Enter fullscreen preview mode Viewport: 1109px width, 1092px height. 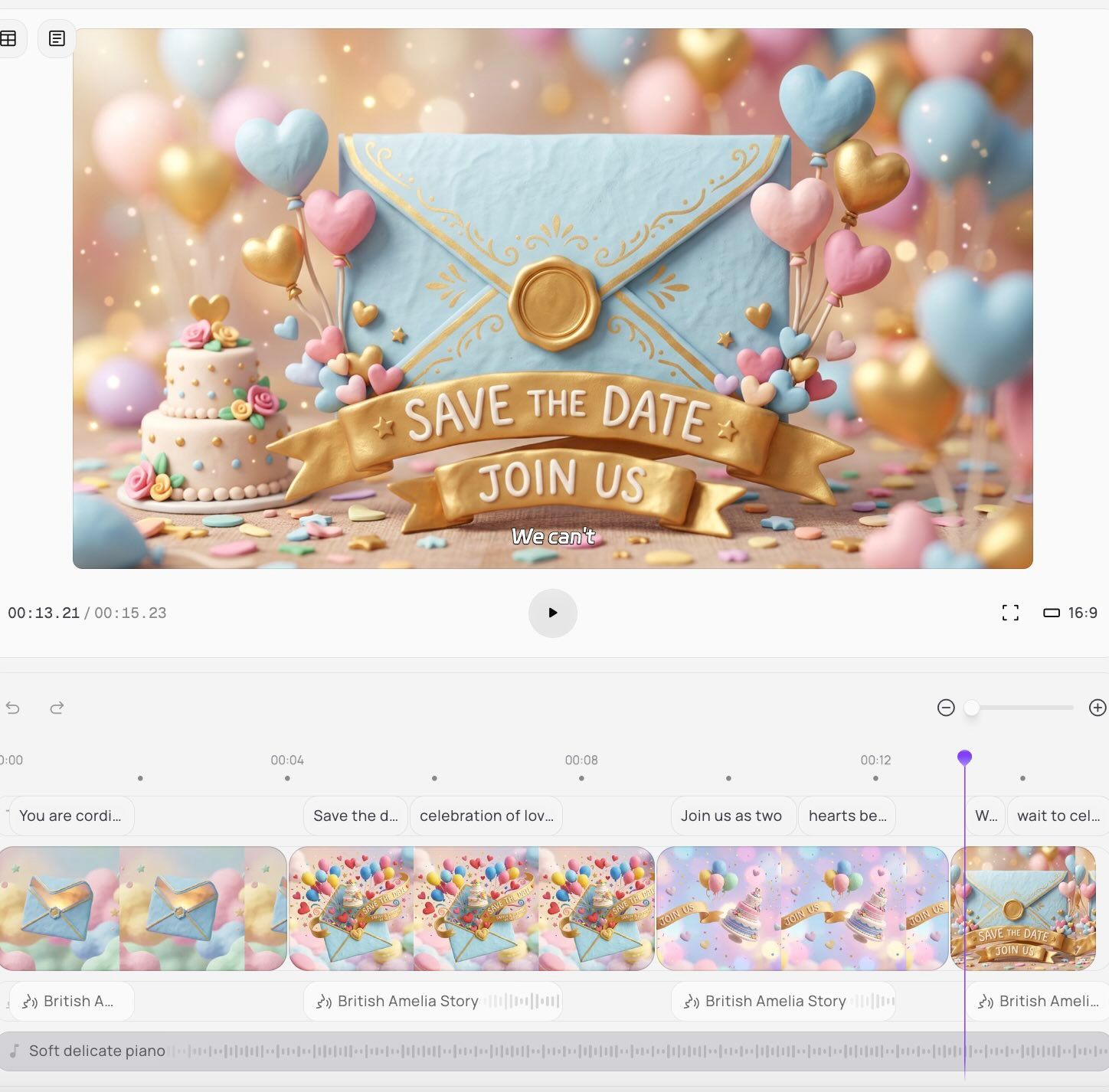[1010, 613]
